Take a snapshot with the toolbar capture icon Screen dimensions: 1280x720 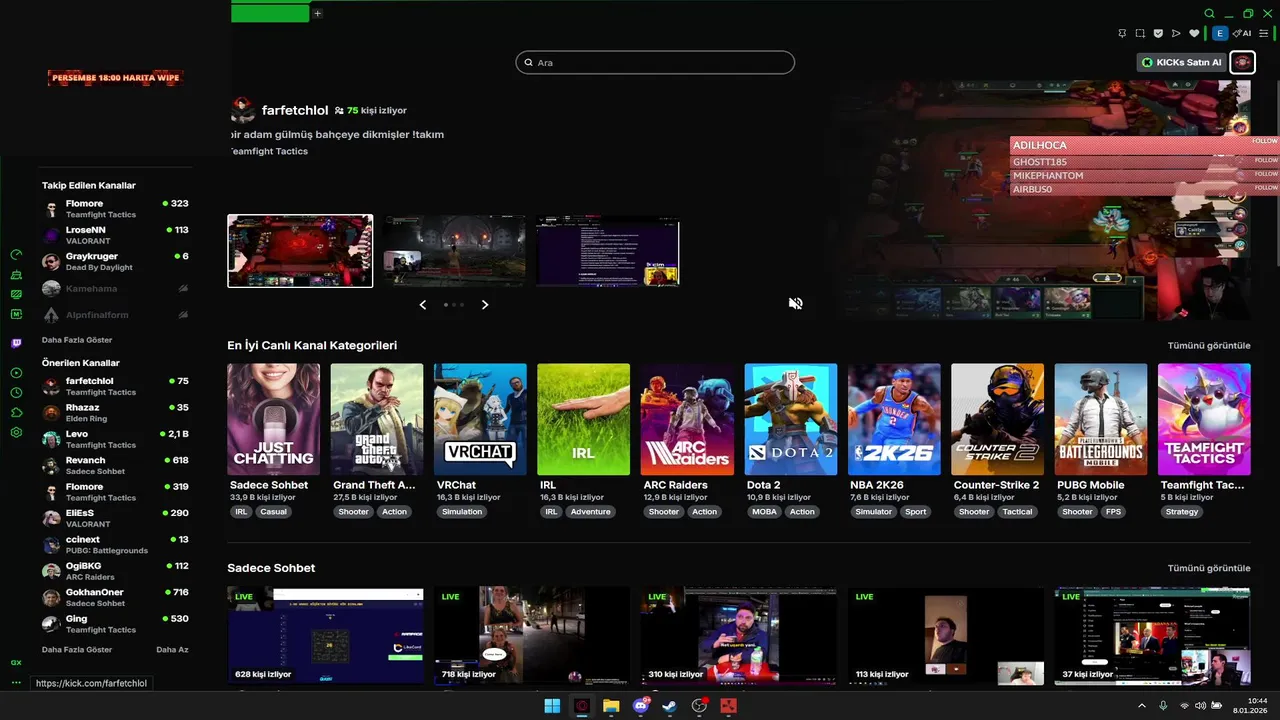(x=1140, y=33)
